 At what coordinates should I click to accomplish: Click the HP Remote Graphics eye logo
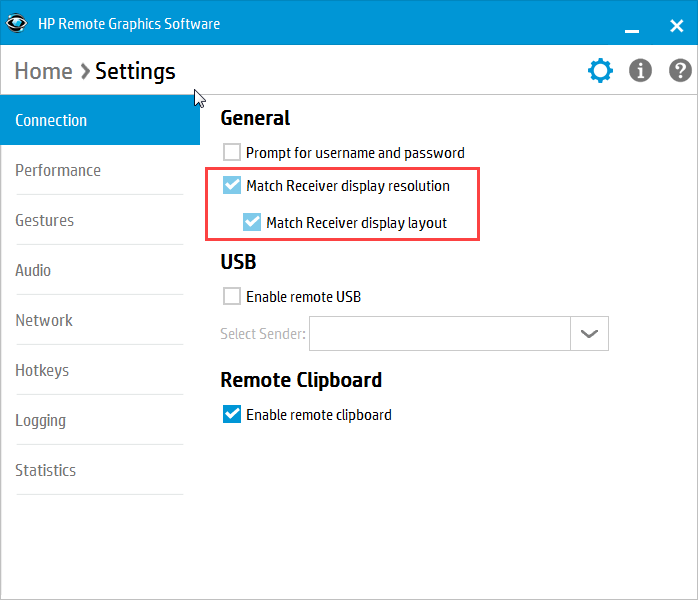click(x=17, y=23)
